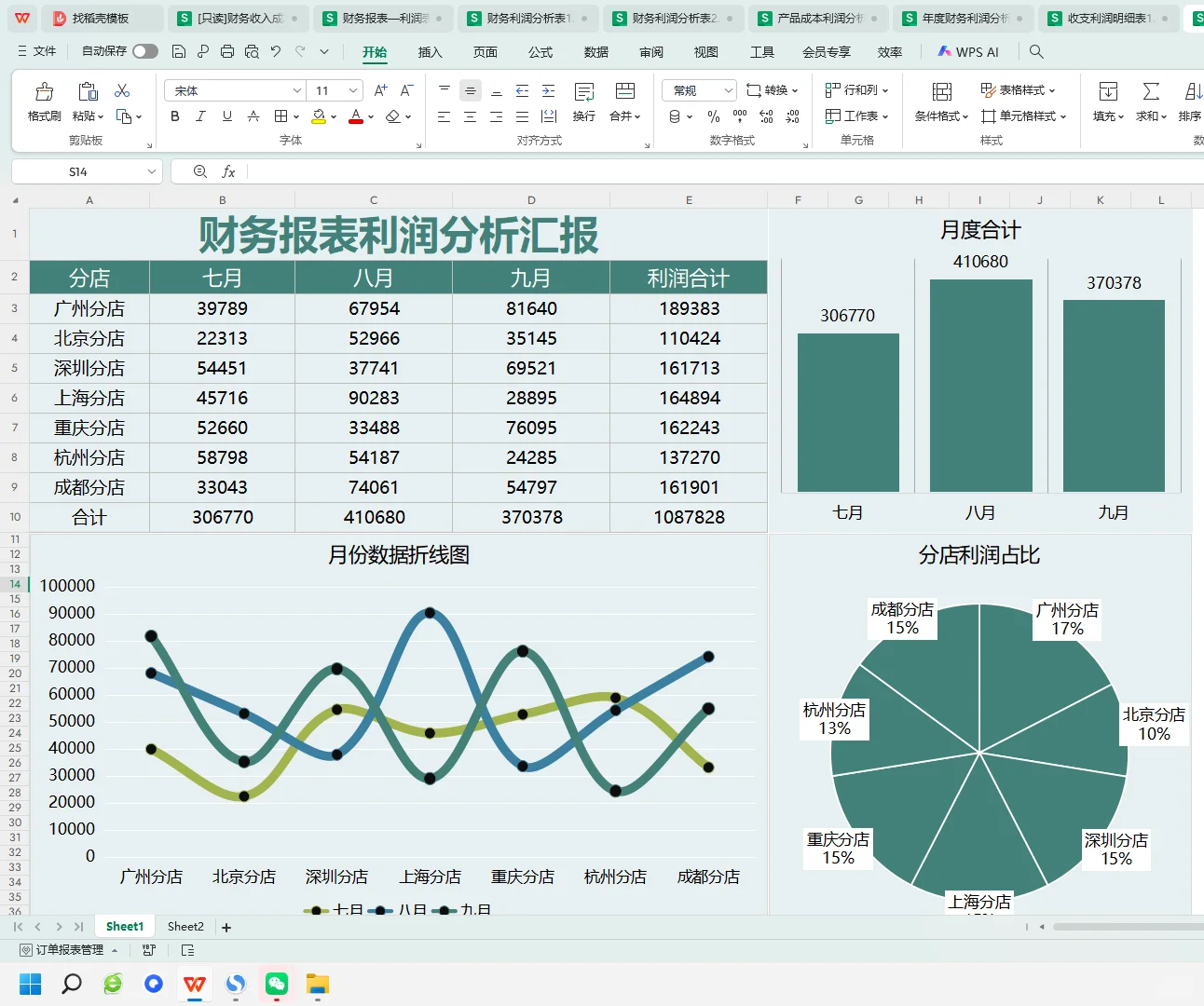This screenshot has height=1006, width=1204.
Task: Expand the quick access toolbar chevron
Action: click(x=324, y=51)
